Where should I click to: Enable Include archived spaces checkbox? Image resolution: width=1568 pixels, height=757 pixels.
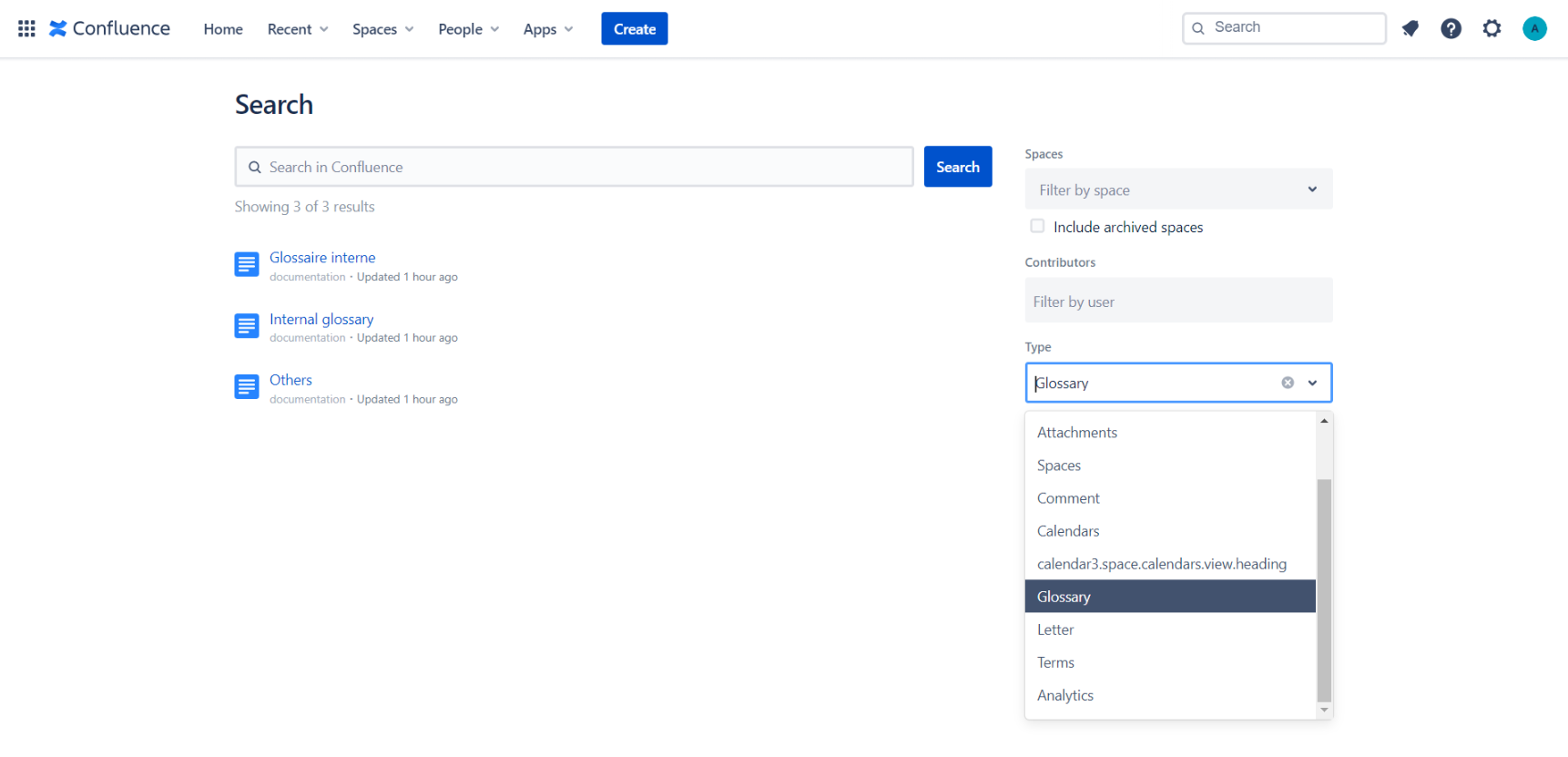1037,226
